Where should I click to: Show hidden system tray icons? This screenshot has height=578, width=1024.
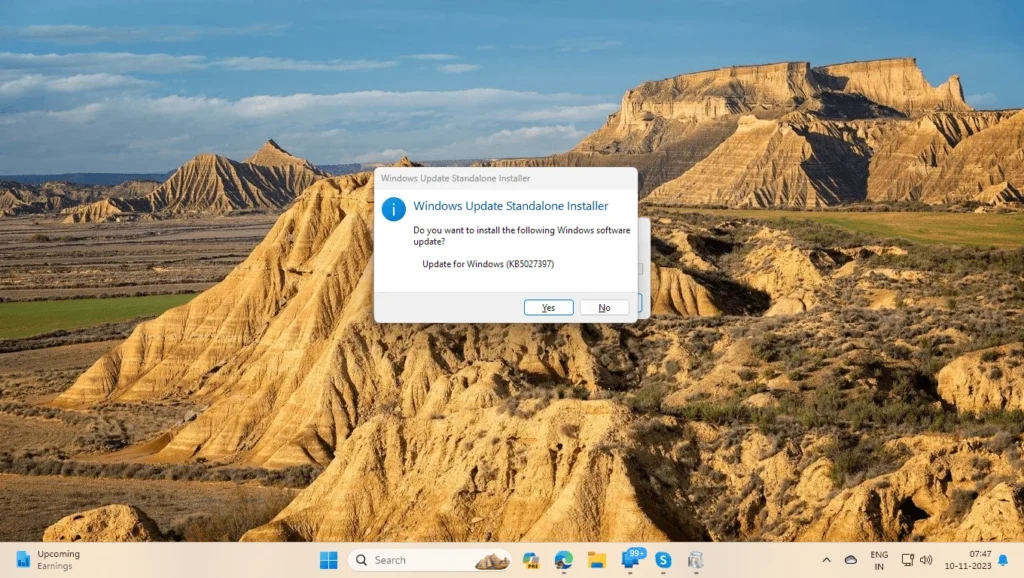[826, 560]
